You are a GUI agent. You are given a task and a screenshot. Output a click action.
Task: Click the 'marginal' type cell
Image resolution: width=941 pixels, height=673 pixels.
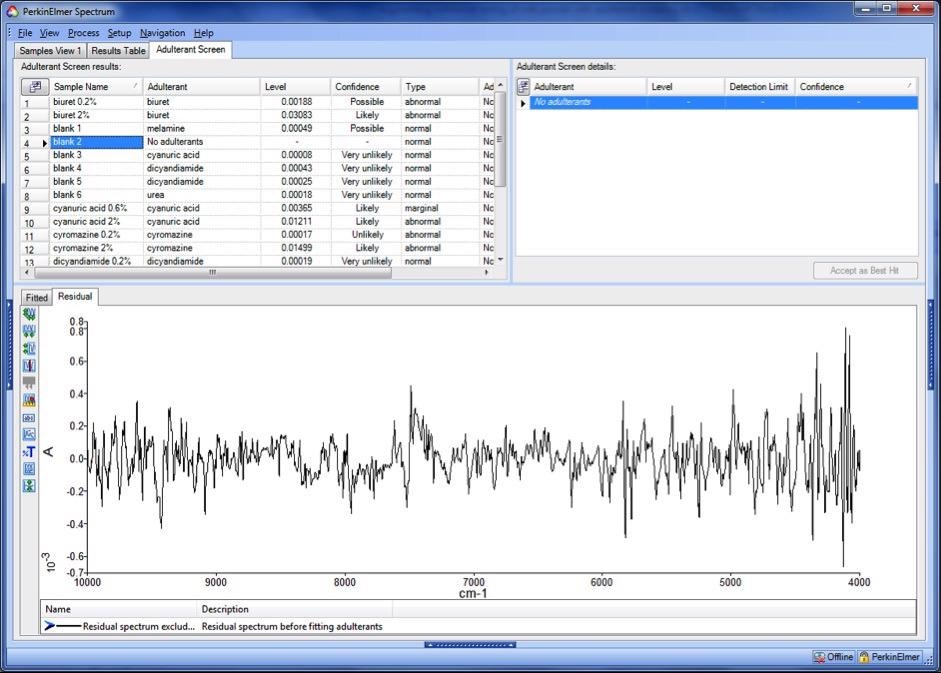point(439,208)
